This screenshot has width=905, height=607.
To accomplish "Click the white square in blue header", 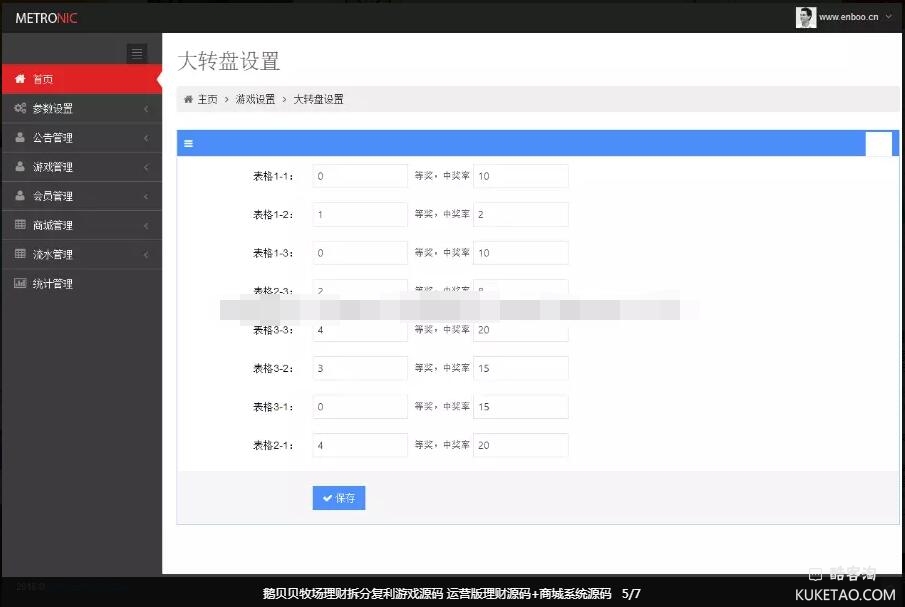I will 878,144.
